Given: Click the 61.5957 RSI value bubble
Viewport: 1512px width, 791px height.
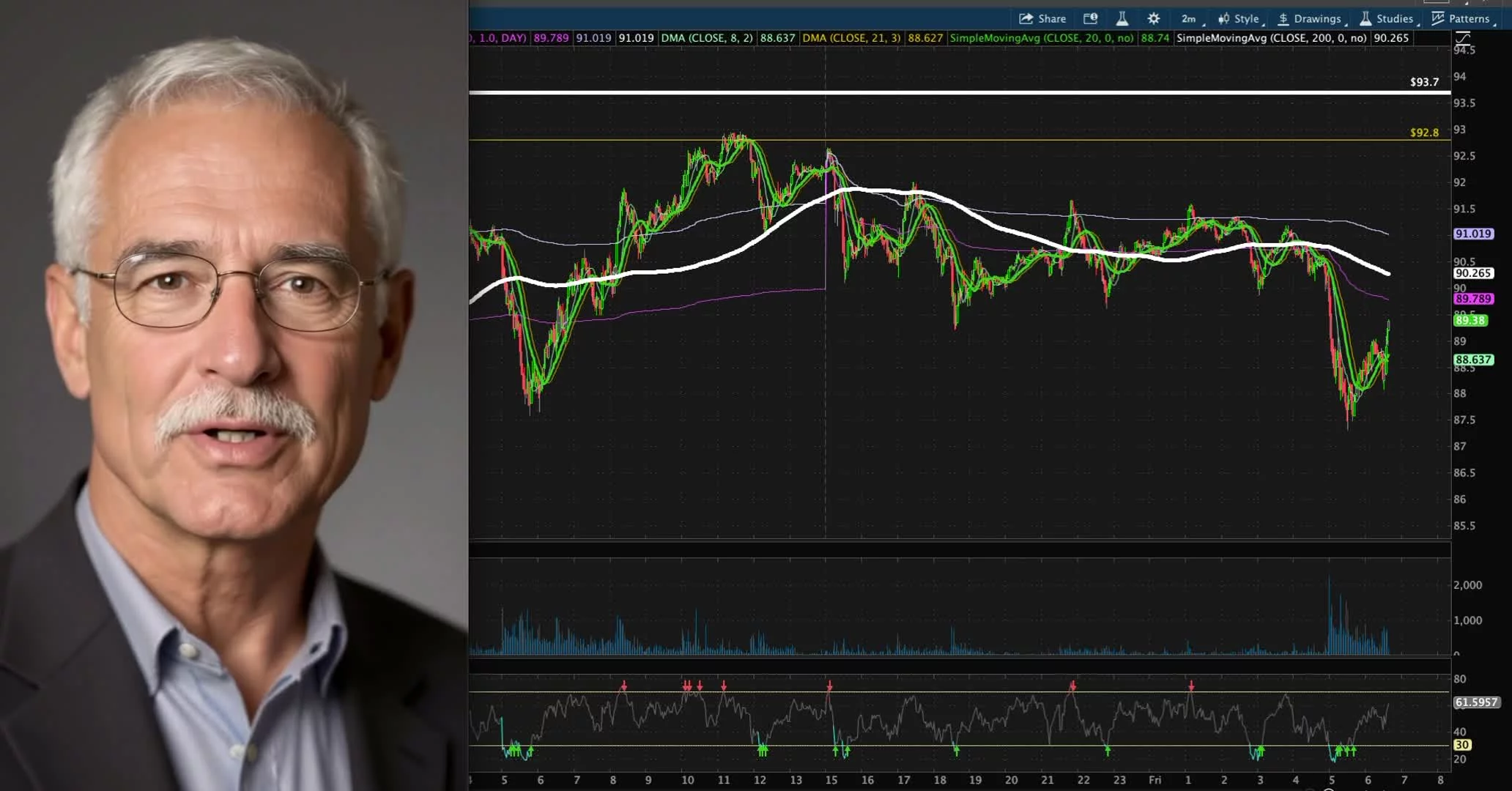Looking at the screenshot, I should (x=1475, y=702).
